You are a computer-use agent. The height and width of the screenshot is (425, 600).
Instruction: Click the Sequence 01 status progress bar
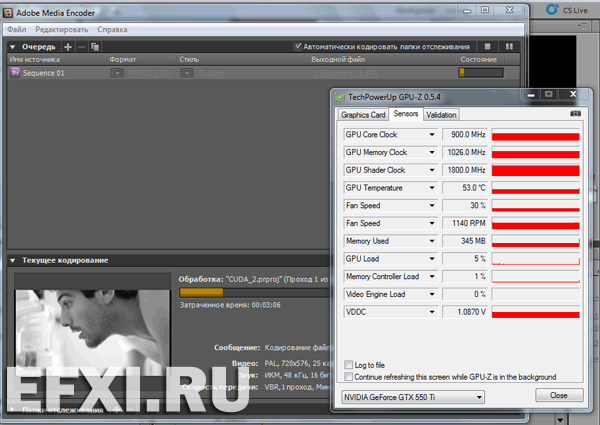481,73
